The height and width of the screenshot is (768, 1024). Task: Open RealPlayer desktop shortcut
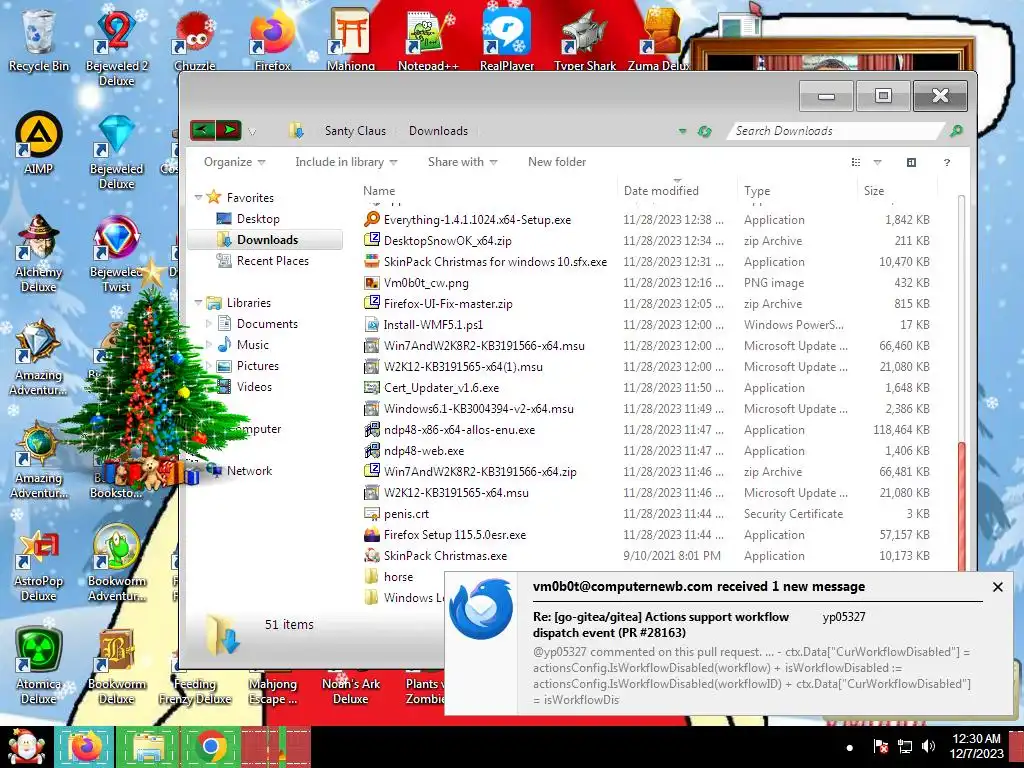tap(507, 39)
